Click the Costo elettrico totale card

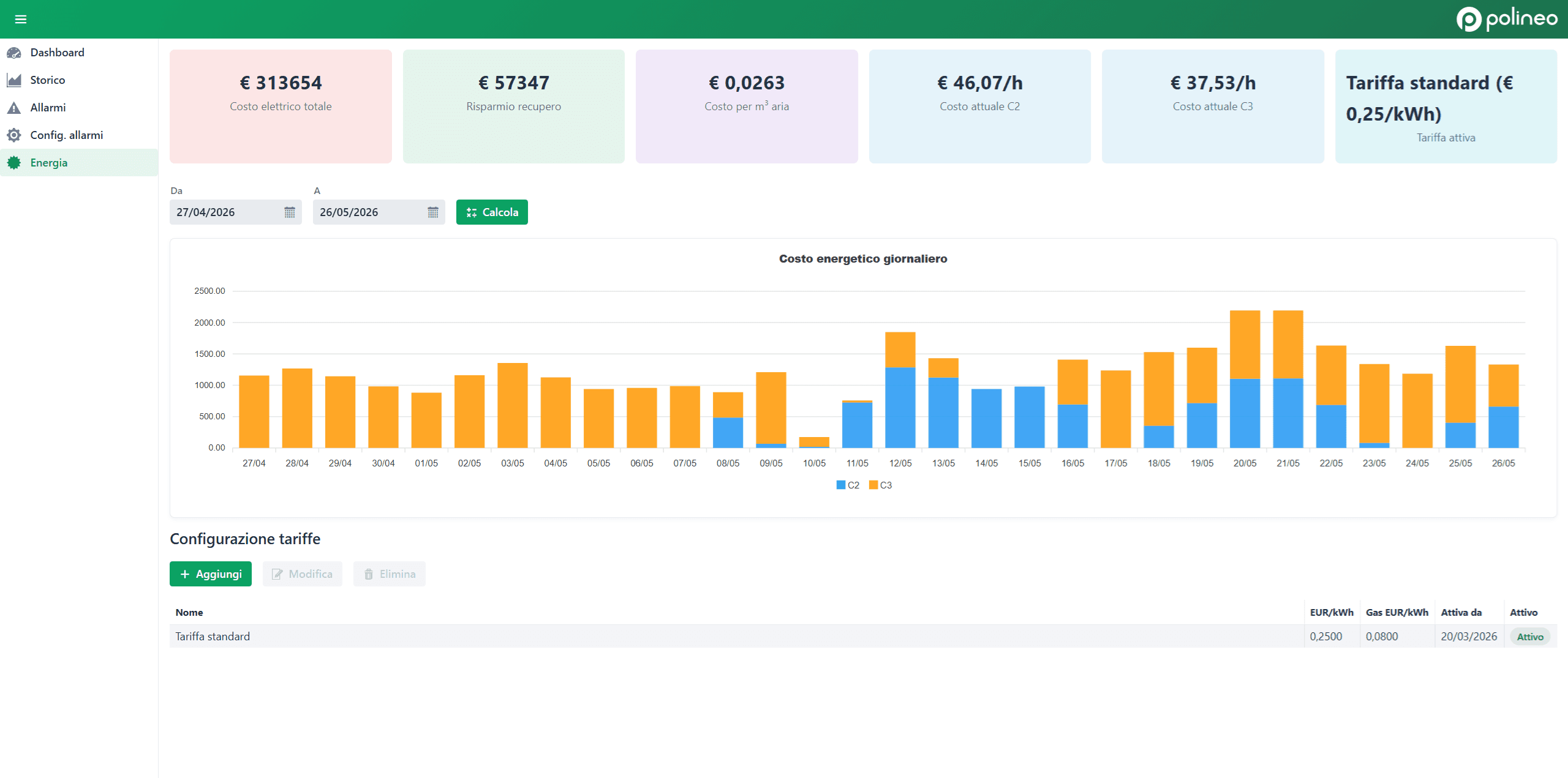tap(281, 107)
